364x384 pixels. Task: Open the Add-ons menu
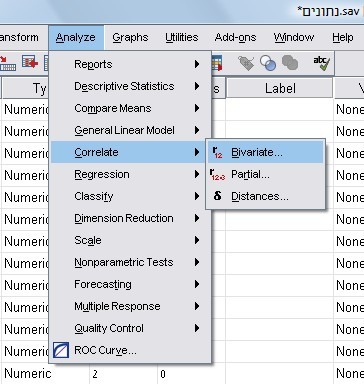235,37
